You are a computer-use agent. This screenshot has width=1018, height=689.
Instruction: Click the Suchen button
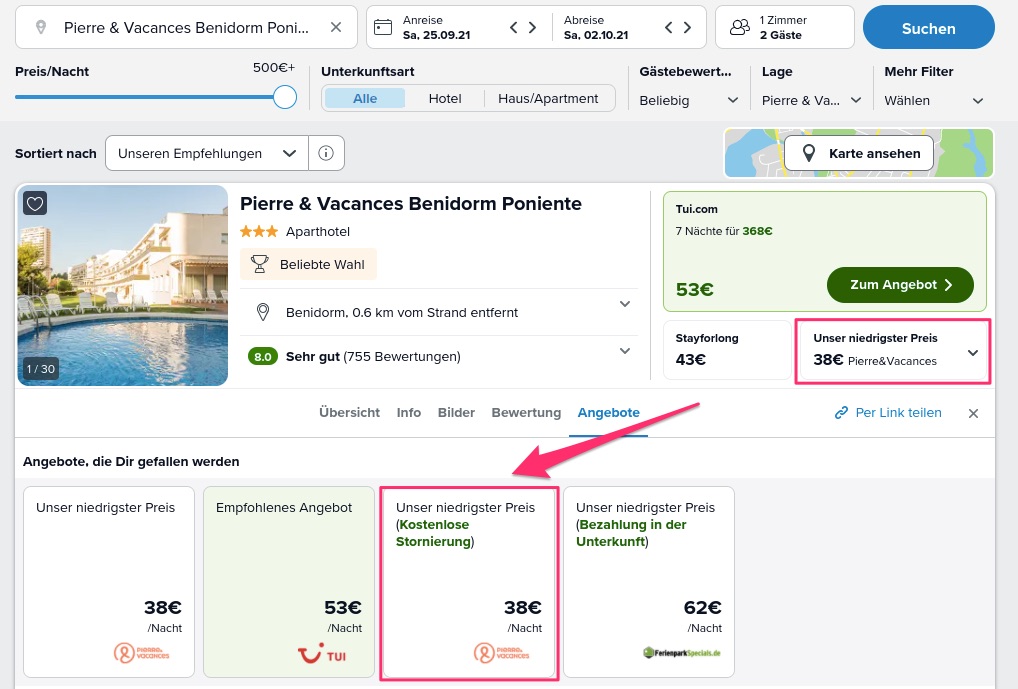click(x=928, y=28)
